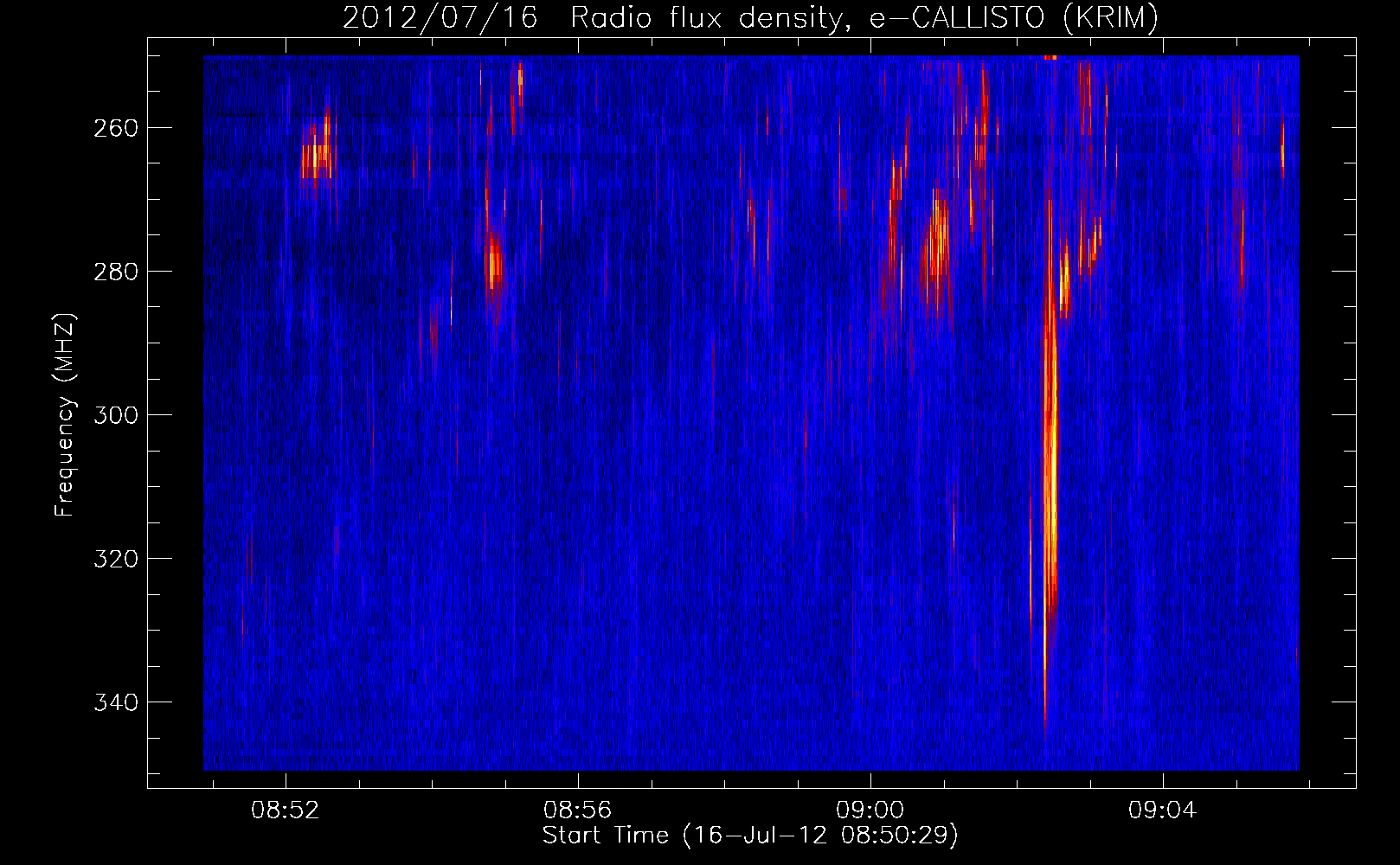Click the 09:04 time tick label
Screen dimensions: 1400x865
click(x=1162, y=811)
